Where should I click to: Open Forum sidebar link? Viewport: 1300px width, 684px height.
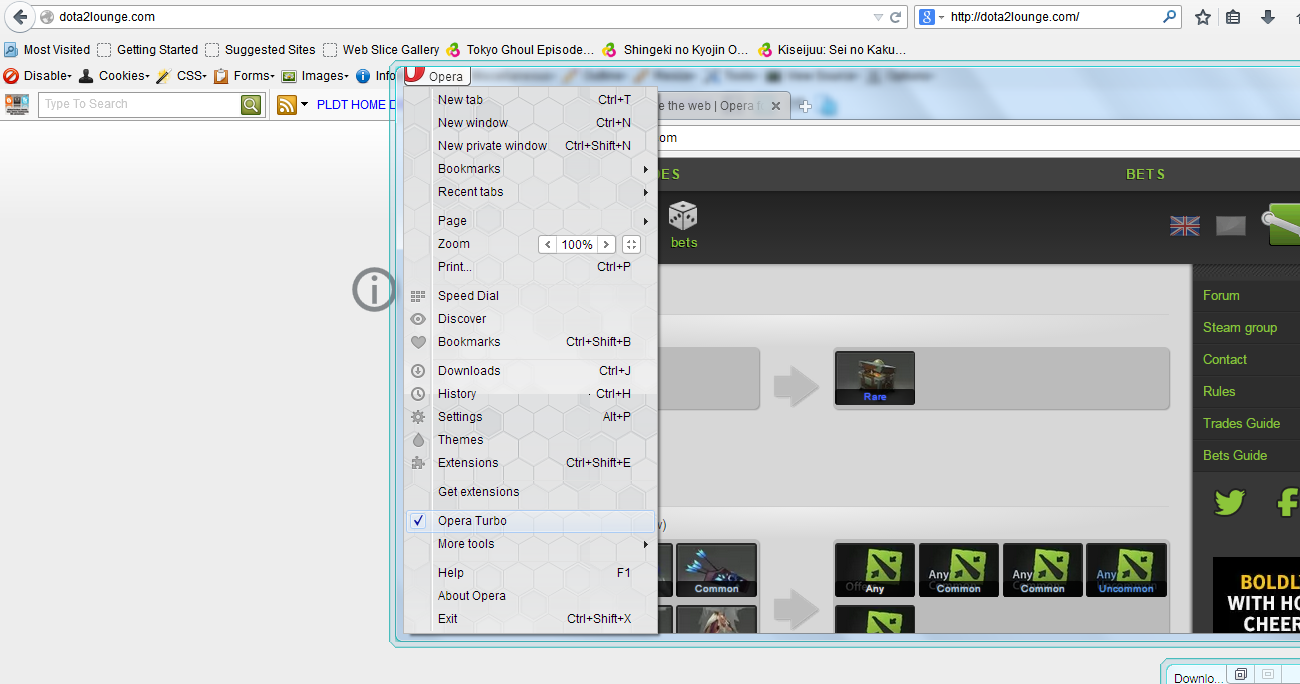pos(1221,296)
